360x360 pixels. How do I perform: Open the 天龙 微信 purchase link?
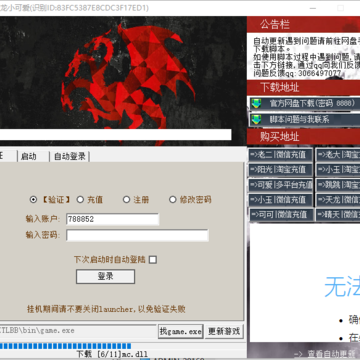point(338,199)
